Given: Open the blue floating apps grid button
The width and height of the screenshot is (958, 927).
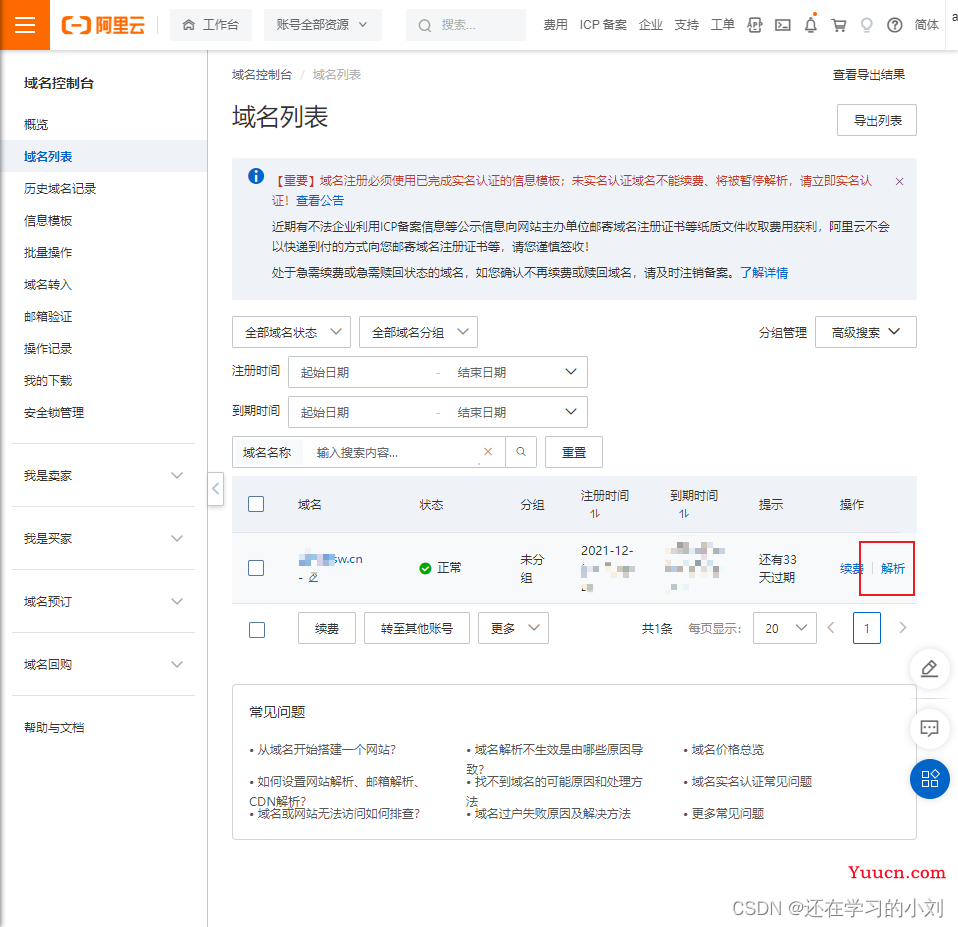Looking at the screenshot, I should [929, 779].
